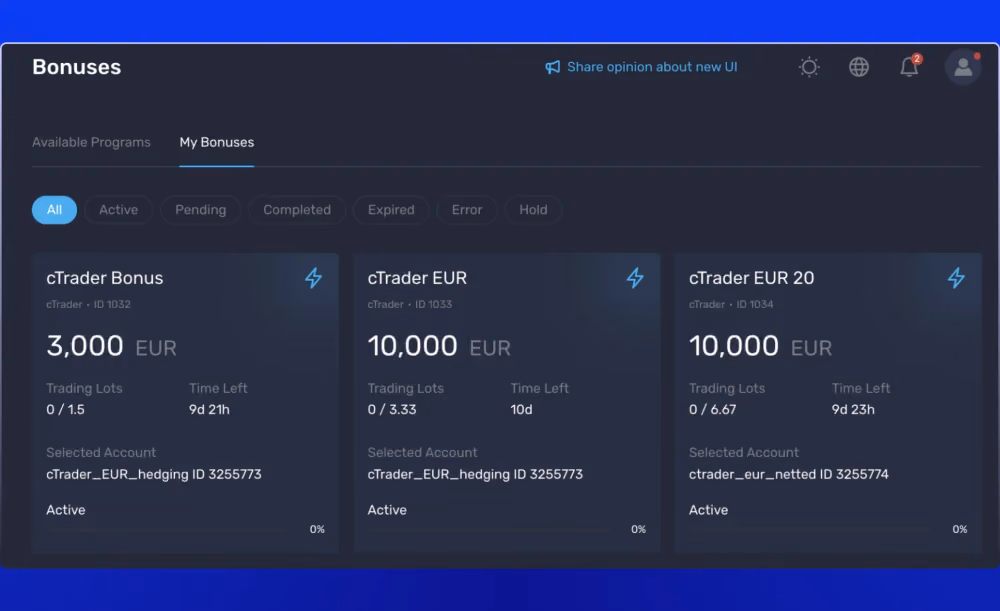
Task: Filter bonuses by Completed
Action: pos(297,210)
